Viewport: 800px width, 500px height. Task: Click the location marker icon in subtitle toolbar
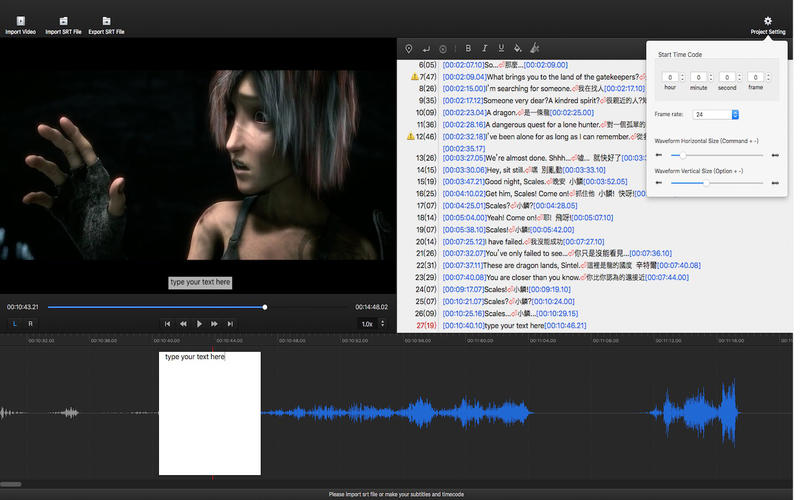tap(408, 48)
